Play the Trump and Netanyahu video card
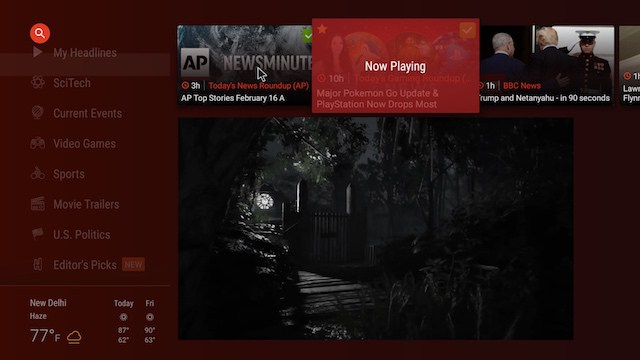640x360 pixels. (x=547, y=64)
